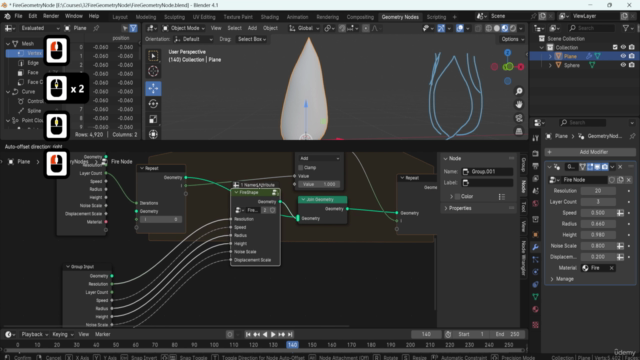Remove the Fire material with X
640x360 pixels.
pyautogui.click(x=611, y=268)
